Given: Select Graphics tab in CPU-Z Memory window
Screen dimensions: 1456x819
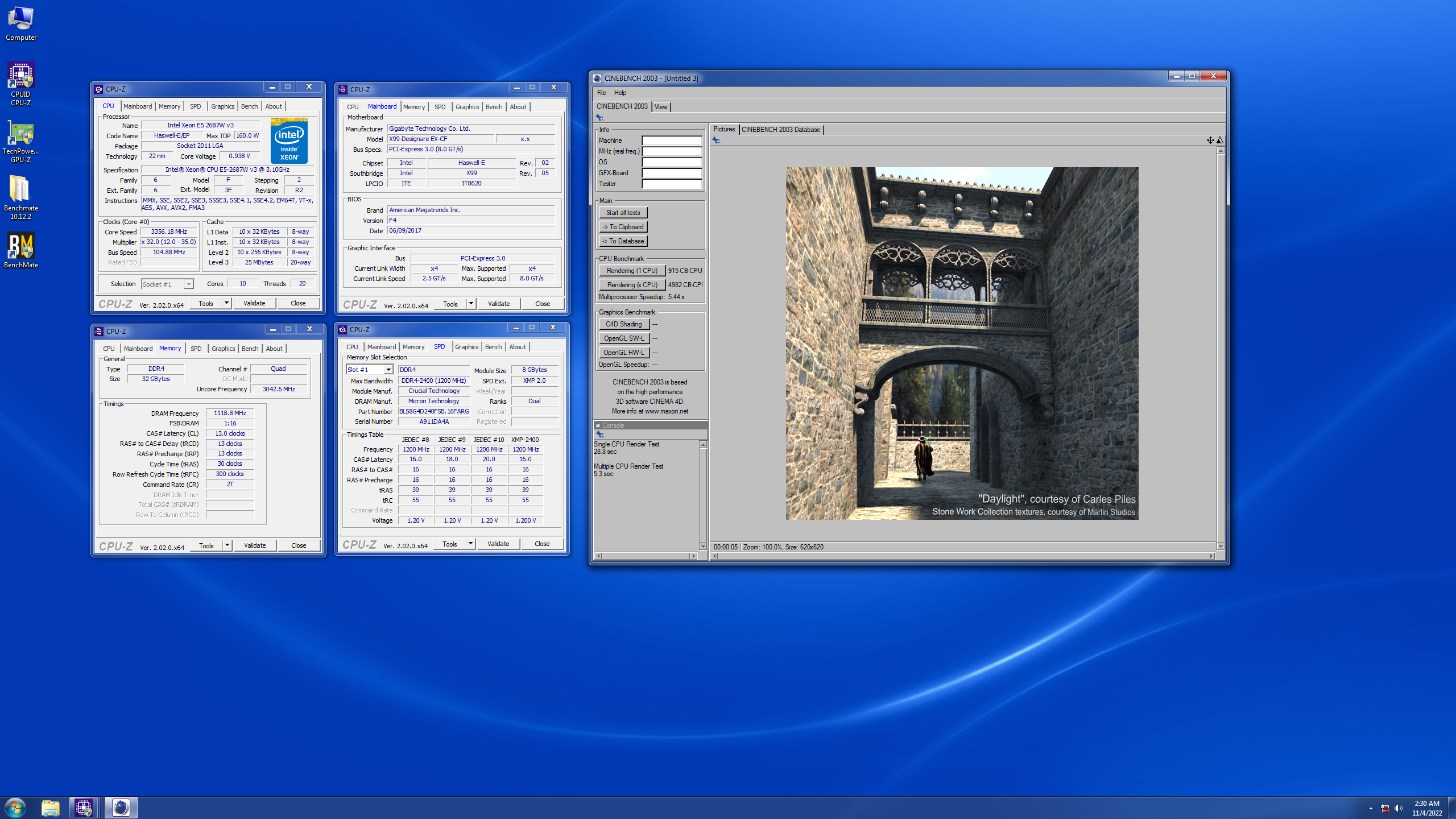Looking at the screenshot, I should tap(223, 349).
